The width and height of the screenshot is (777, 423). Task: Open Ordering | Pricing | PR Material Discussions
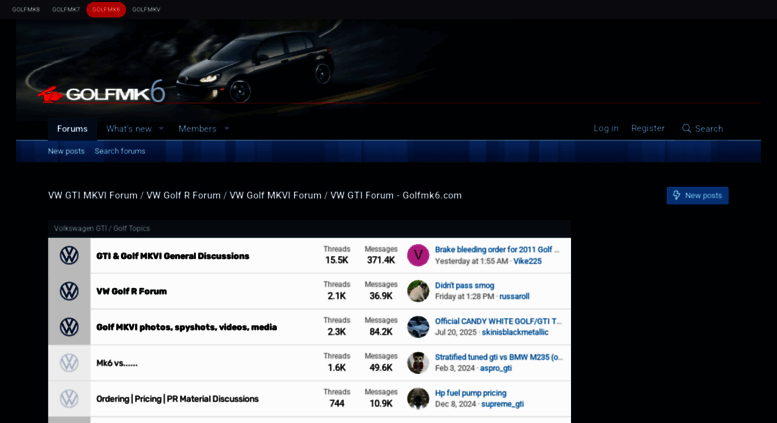click(x=177, y=399)
